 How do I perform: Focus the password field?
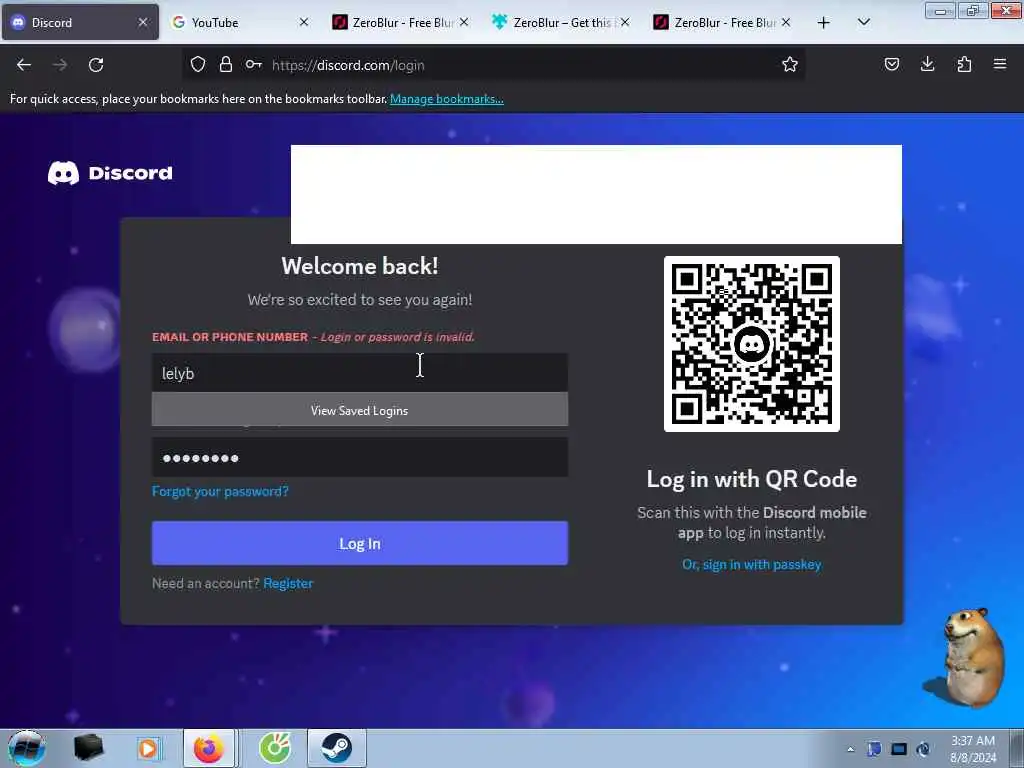point(360,457)
